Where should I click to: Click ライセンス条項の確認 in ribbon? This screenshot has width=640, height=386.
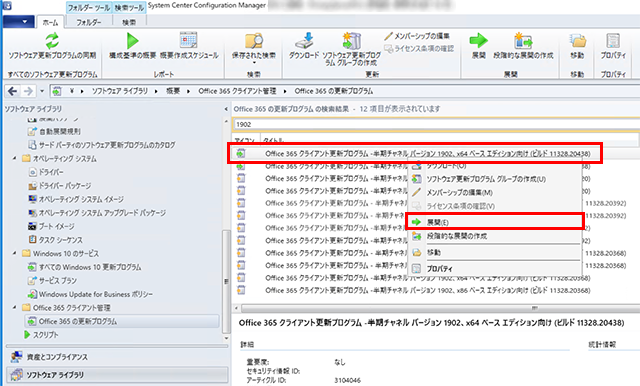419,49
